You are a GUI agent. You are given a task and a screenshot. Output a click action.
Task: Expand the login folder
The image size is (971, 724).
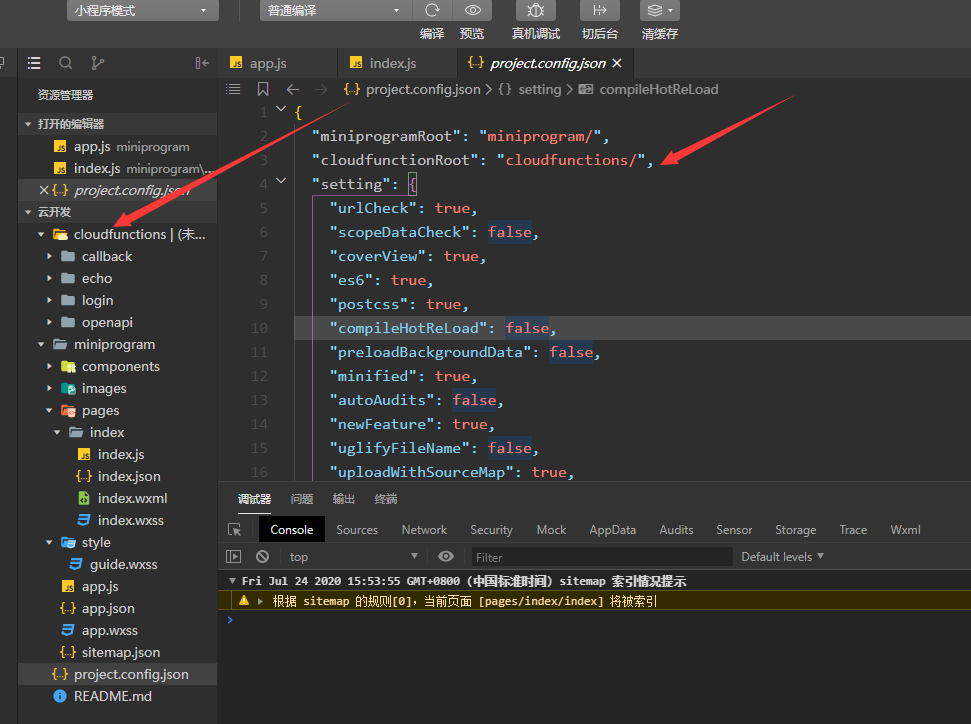(x=50, y=300)
